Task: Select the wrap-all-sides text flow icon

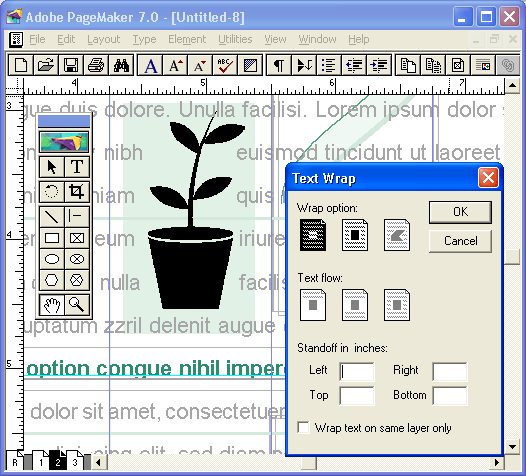Action: tap(397, 305)
